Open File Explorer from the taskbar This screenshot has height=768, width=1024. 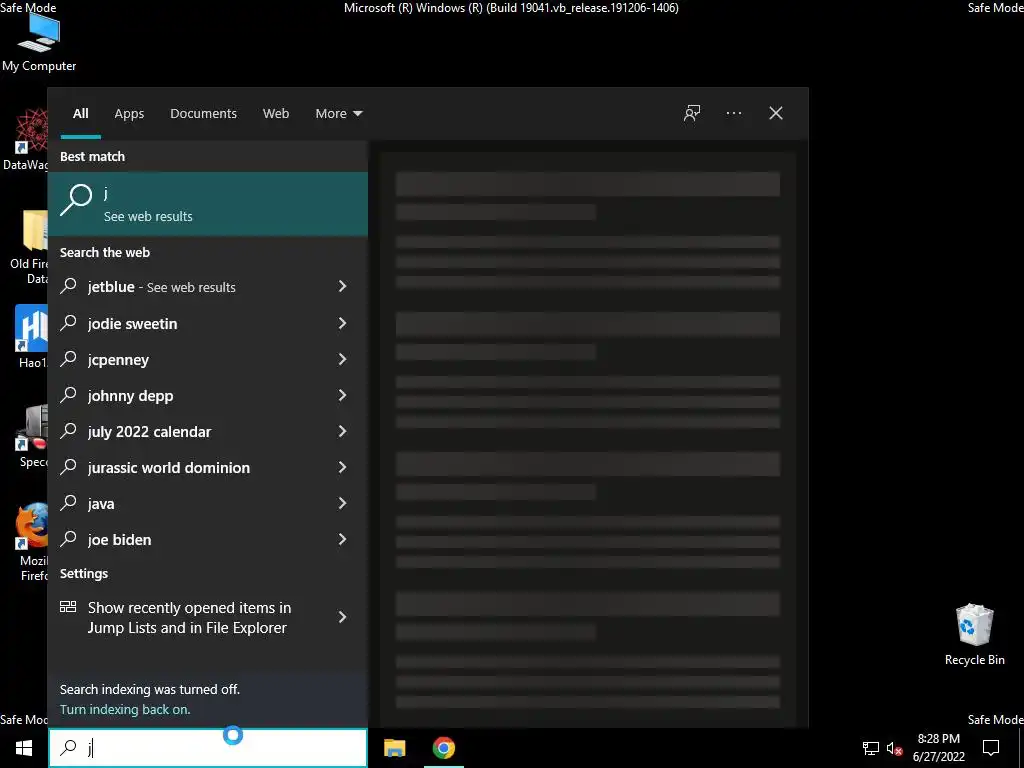pyautogui.click(x=394, y=748)
